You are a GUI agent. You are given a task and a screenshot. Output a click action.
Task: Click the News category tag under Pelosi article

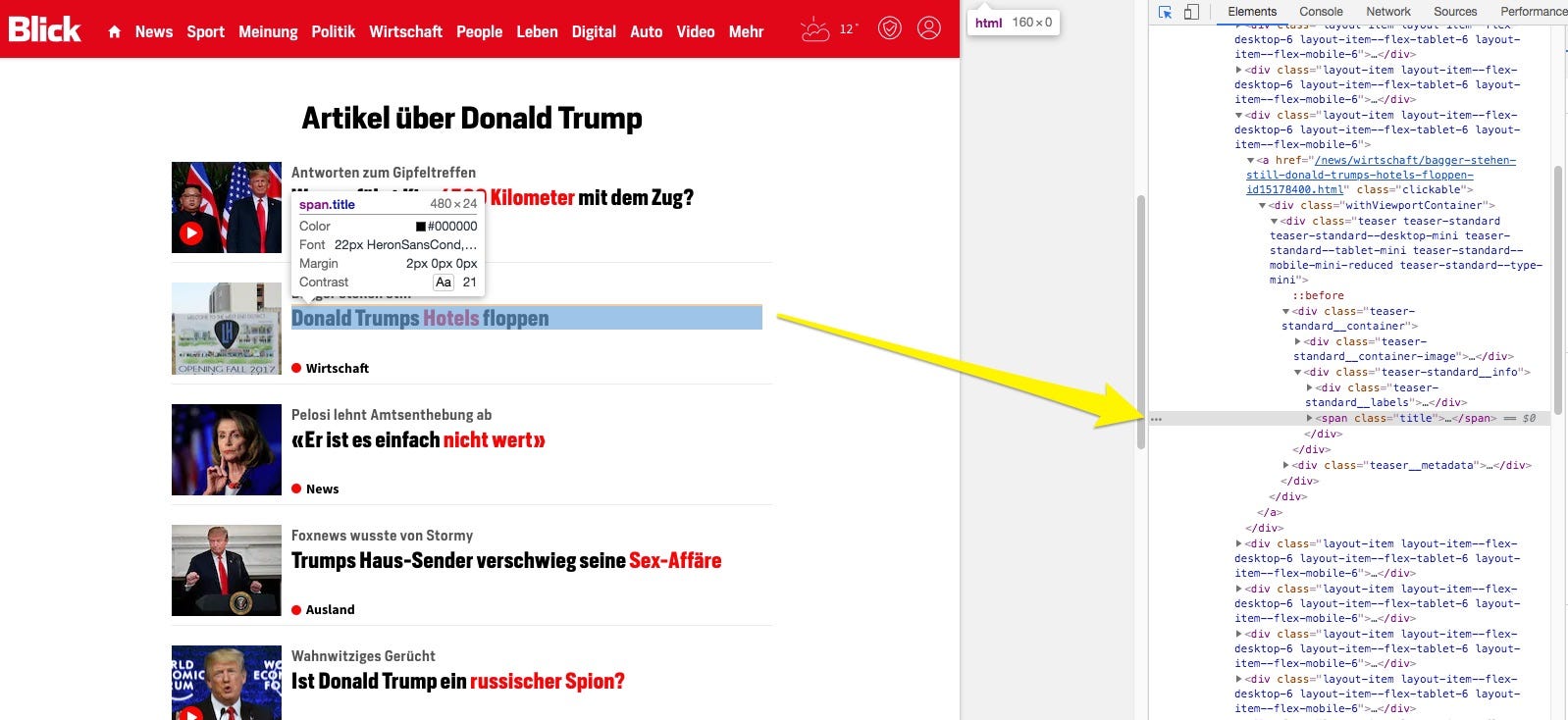click(x=315, y=489)
